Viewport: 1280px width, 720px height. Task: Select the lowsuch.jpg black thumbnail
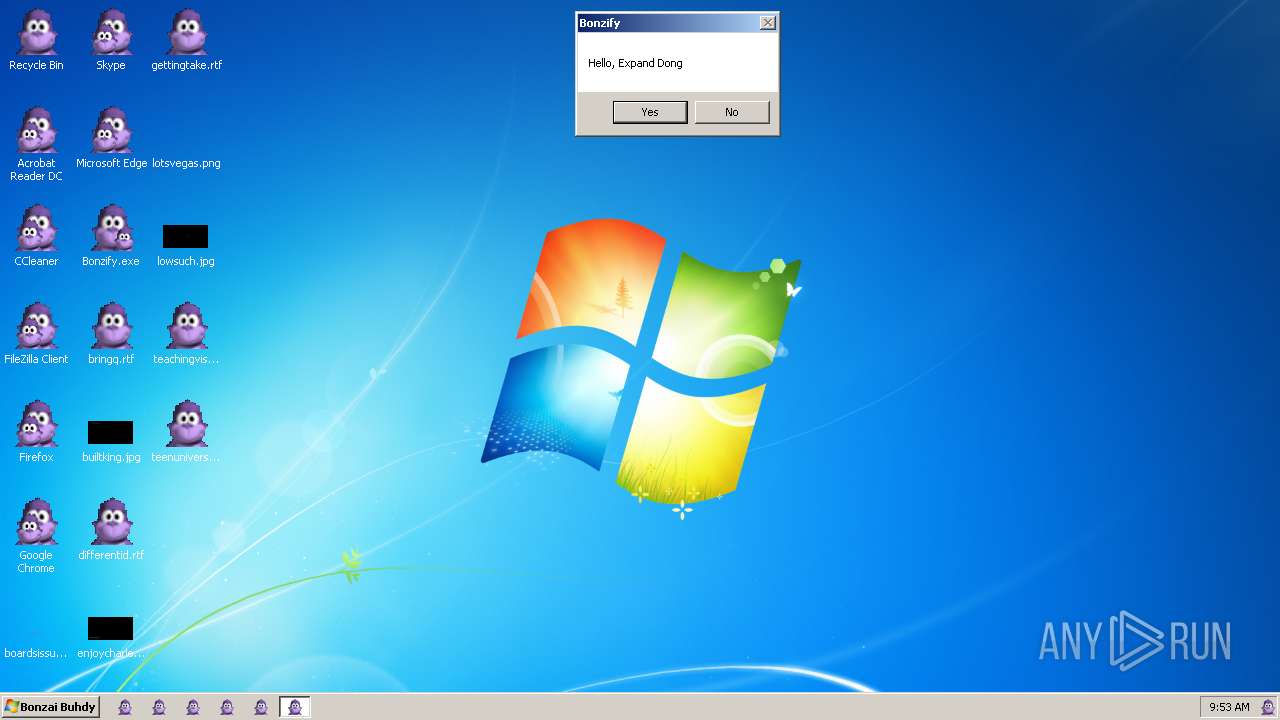pos(186,236)
